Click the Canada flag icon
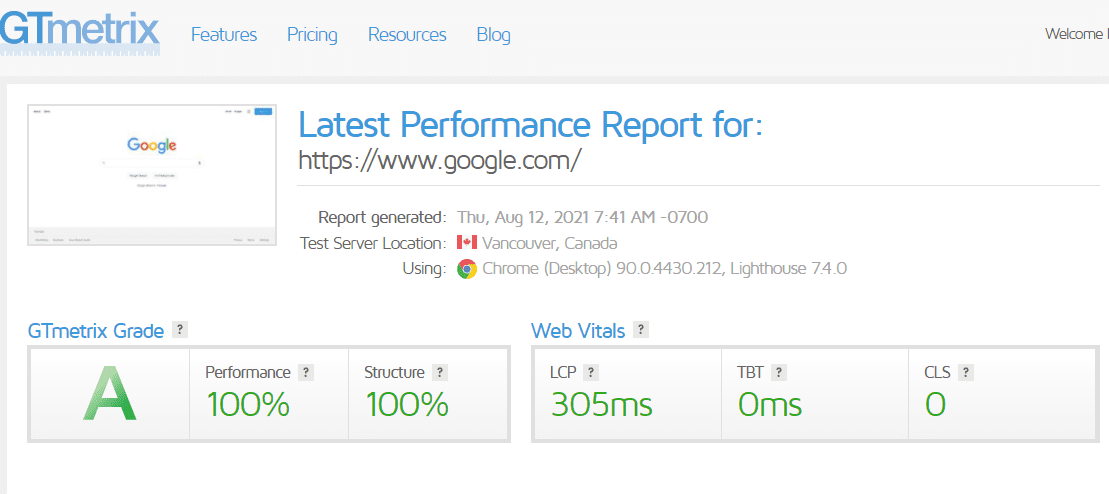Viewport: 1109px width, 494px height. [x=466, y=243]
